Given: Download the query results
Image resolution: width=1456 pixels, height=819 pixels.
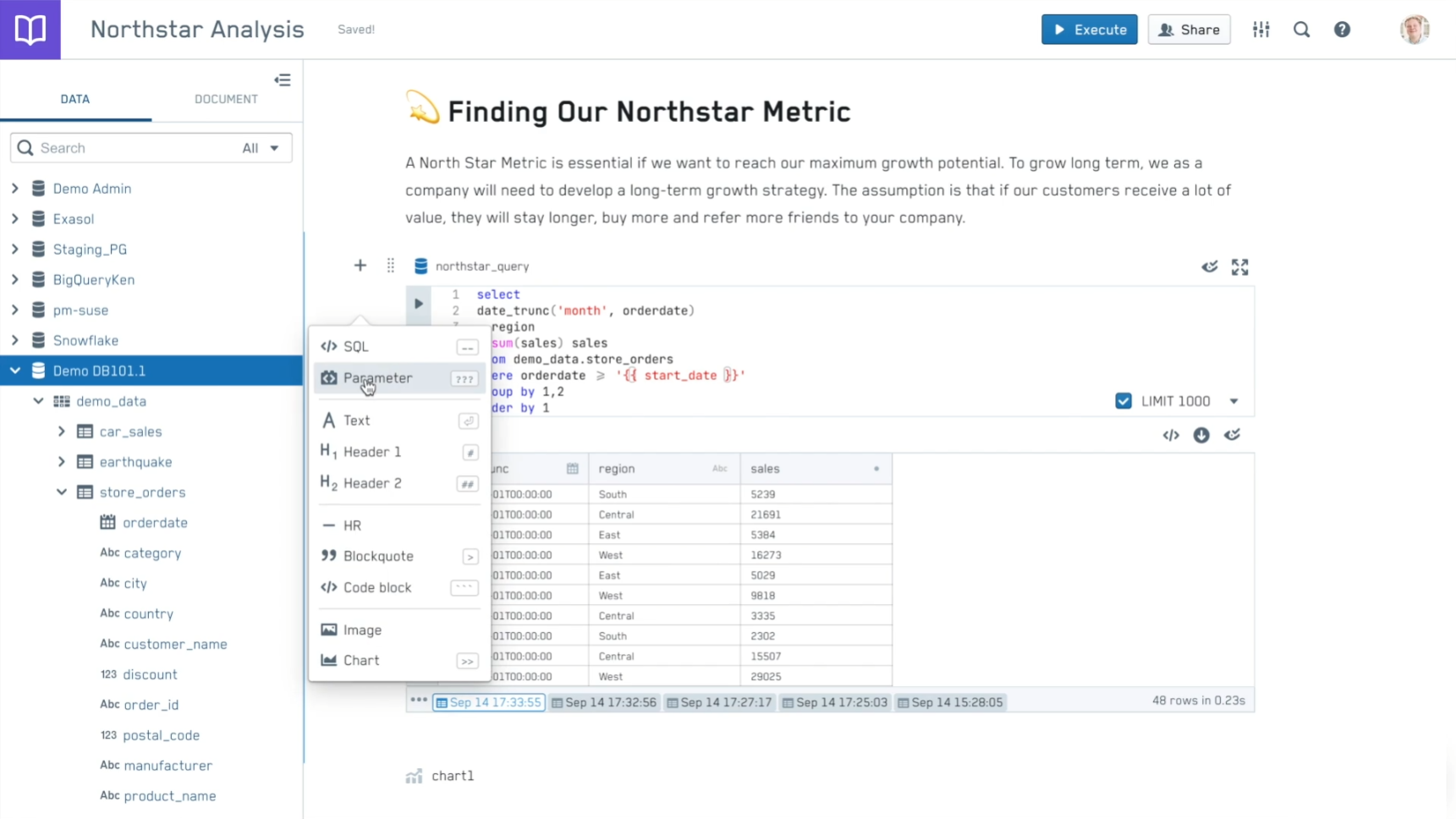Looking at the screenshot, I should click(1201, 435).
